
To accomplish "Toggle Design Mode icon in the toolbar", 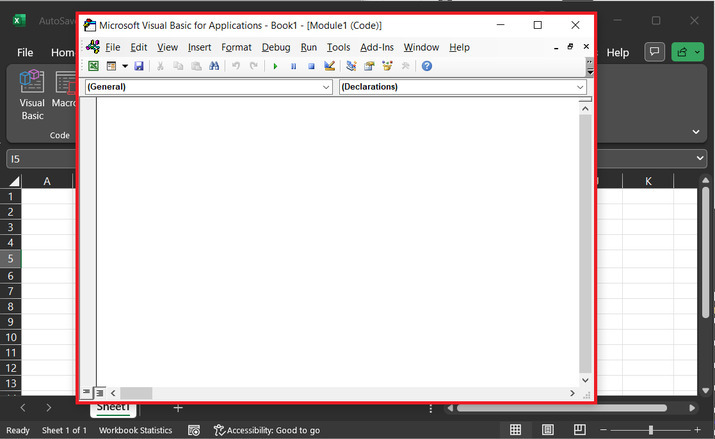I will pos(329,66).
